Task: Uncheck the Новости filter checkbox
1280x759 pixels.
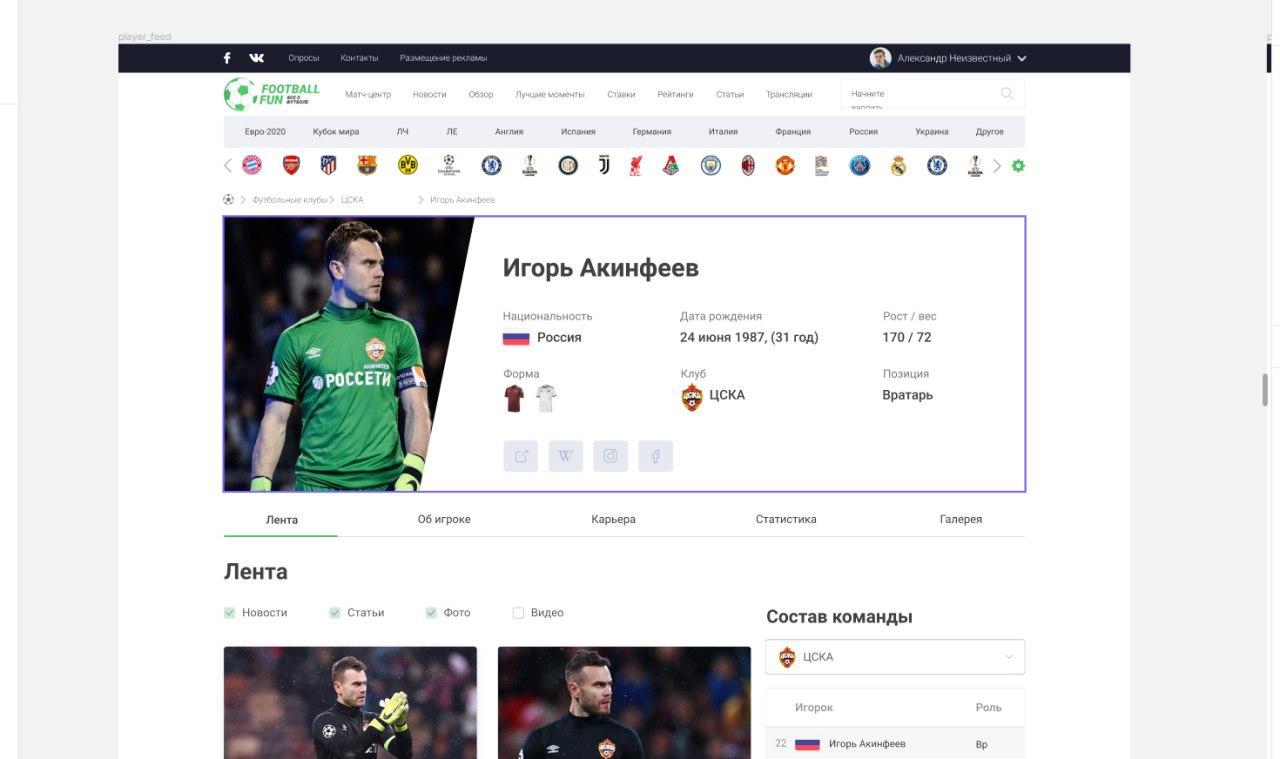Action: tap(229, 613)
